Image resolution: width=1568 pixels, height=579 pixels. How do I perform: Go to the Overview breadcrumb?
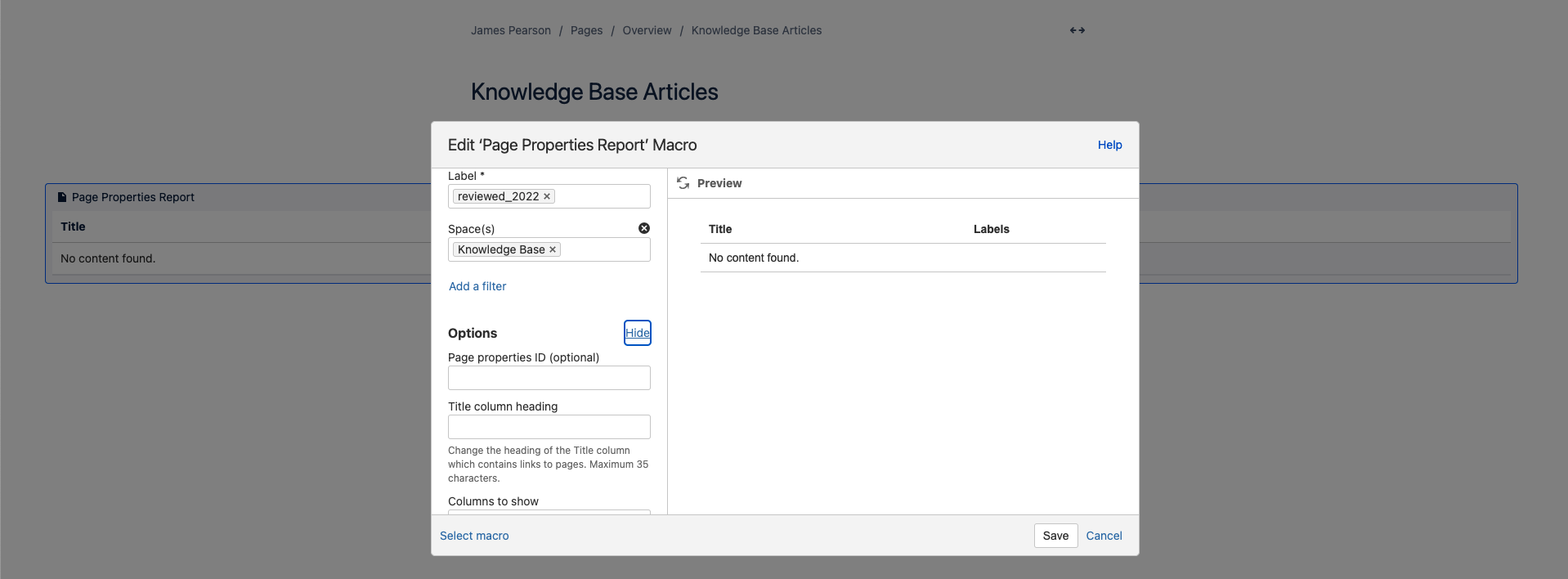647,30
